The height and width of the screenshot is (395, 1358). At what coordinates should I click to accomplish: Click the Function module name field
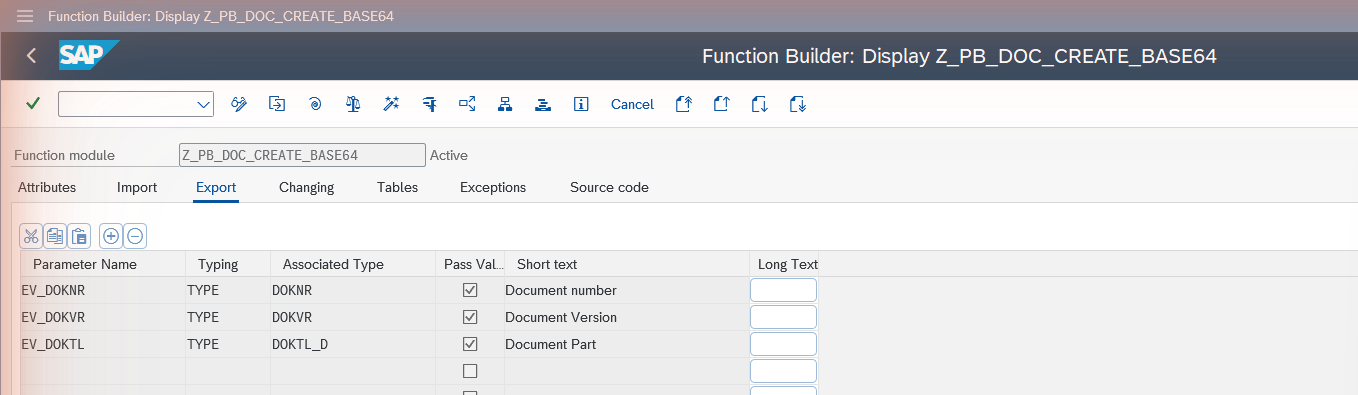[302, 155]
